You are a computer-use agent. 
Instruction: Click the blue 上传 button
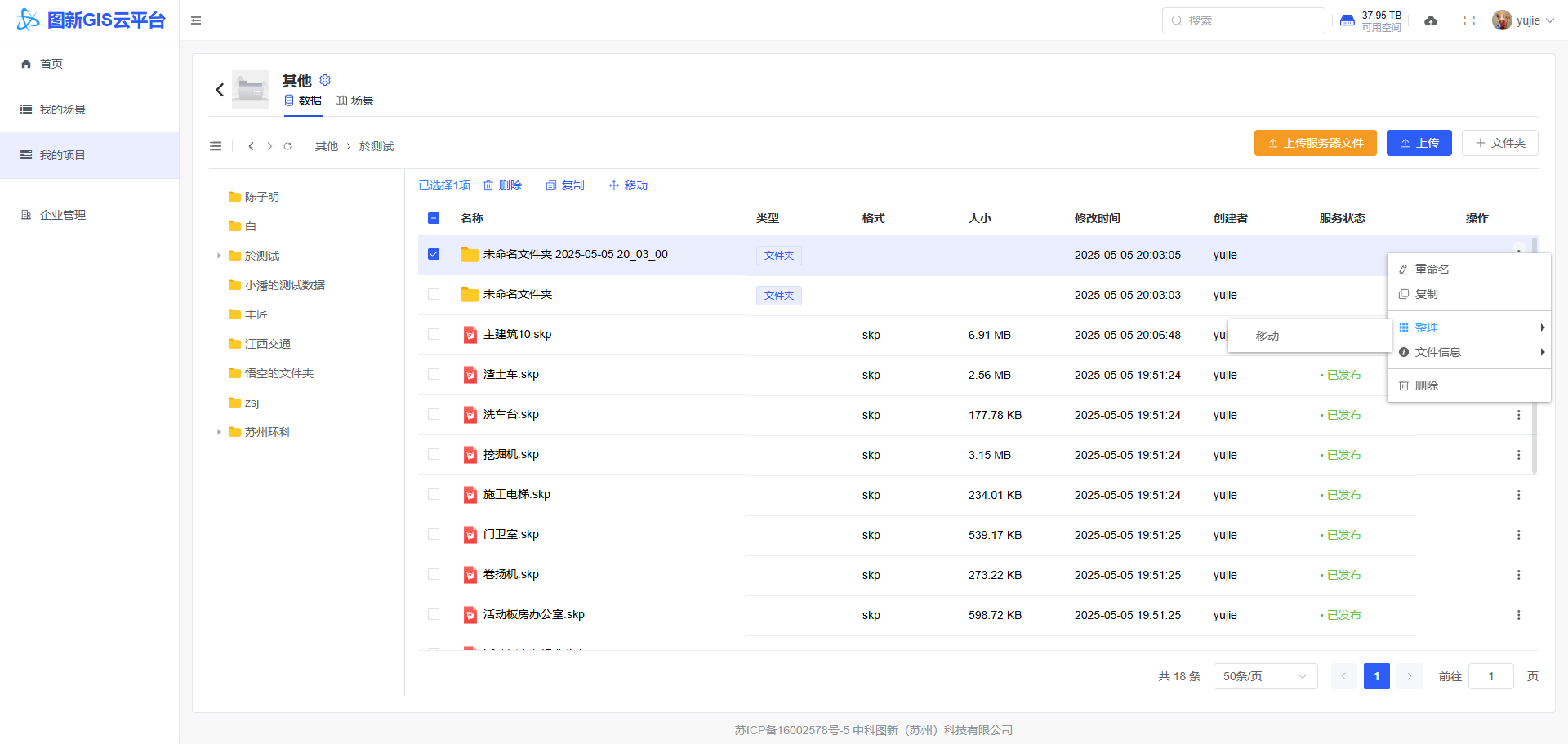coord(1419,143)
